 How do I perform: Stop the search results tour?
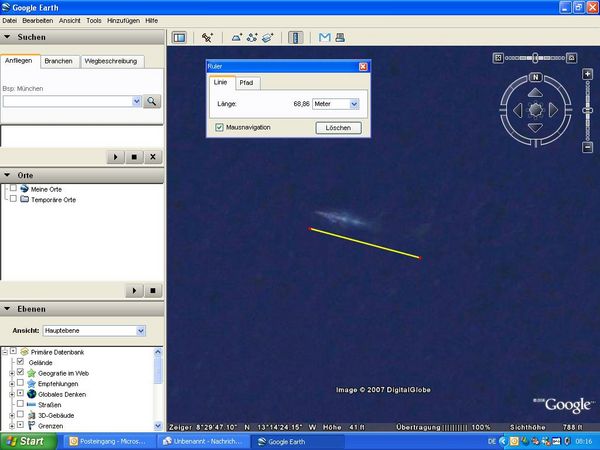[x=134, y=157]
